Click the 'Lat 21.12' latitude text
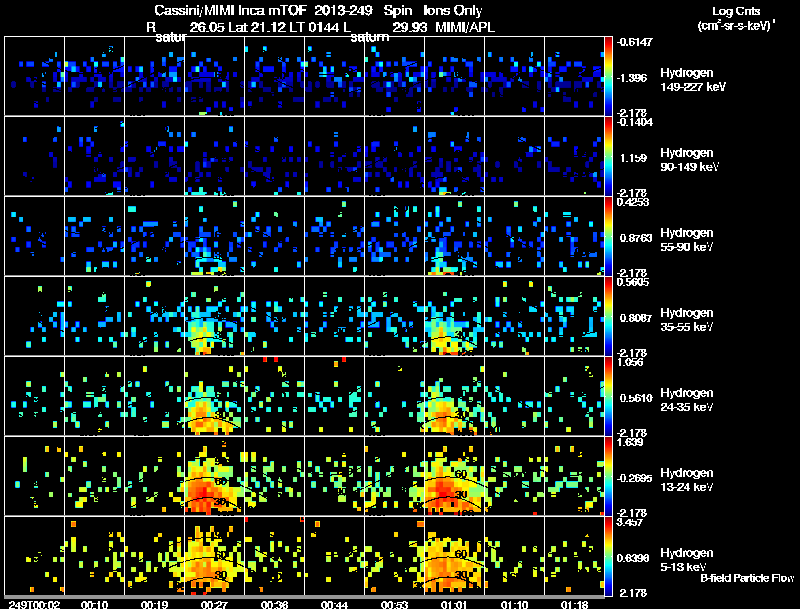The width and height of the screenshot is (800, 609). pyautogui.click(x=257, y=27)
